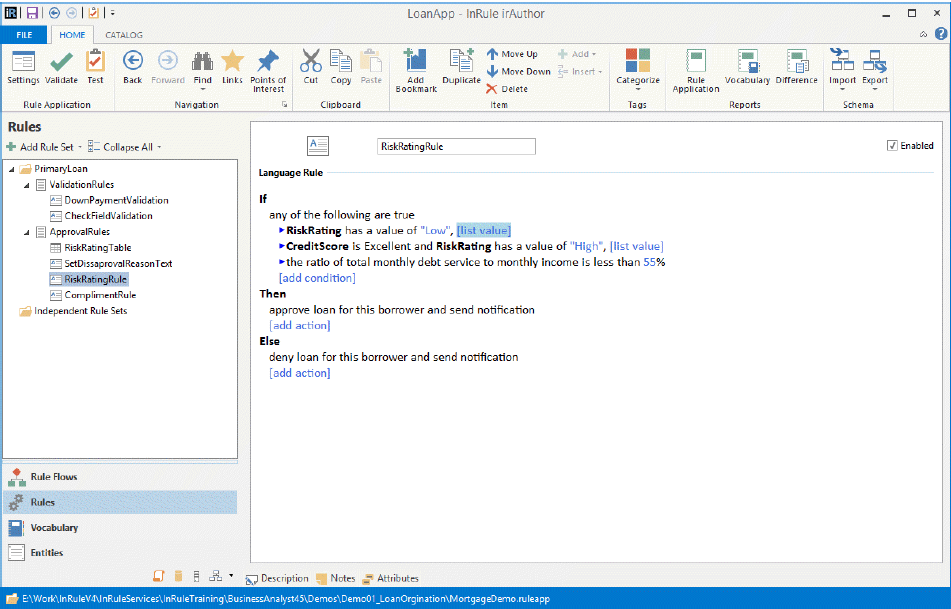Click the rule name input field
951x609 pixels.
click(x=456, y=146)
